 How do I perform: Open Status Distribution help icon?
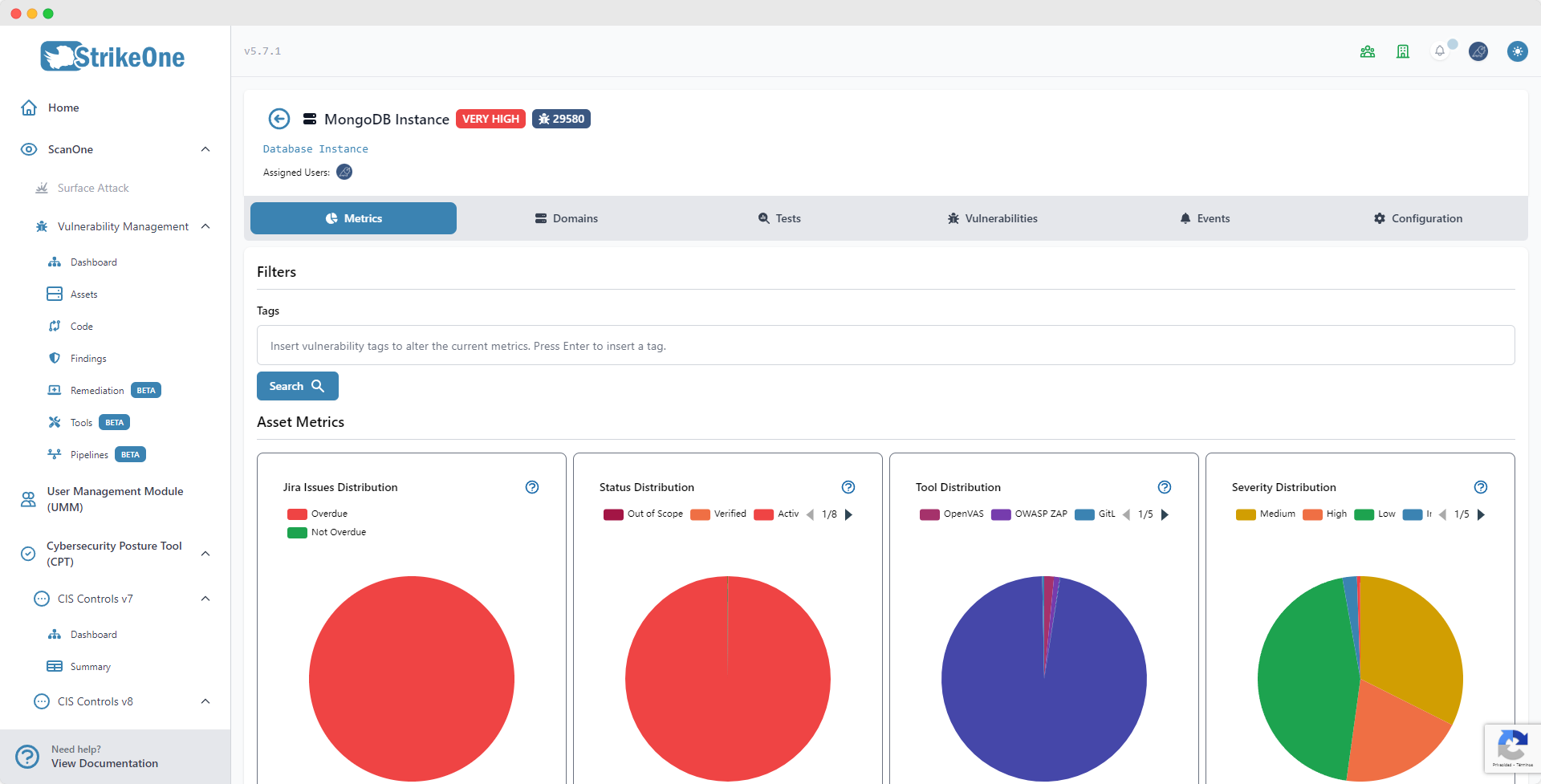pyautogui.click(x=848, y=487)
